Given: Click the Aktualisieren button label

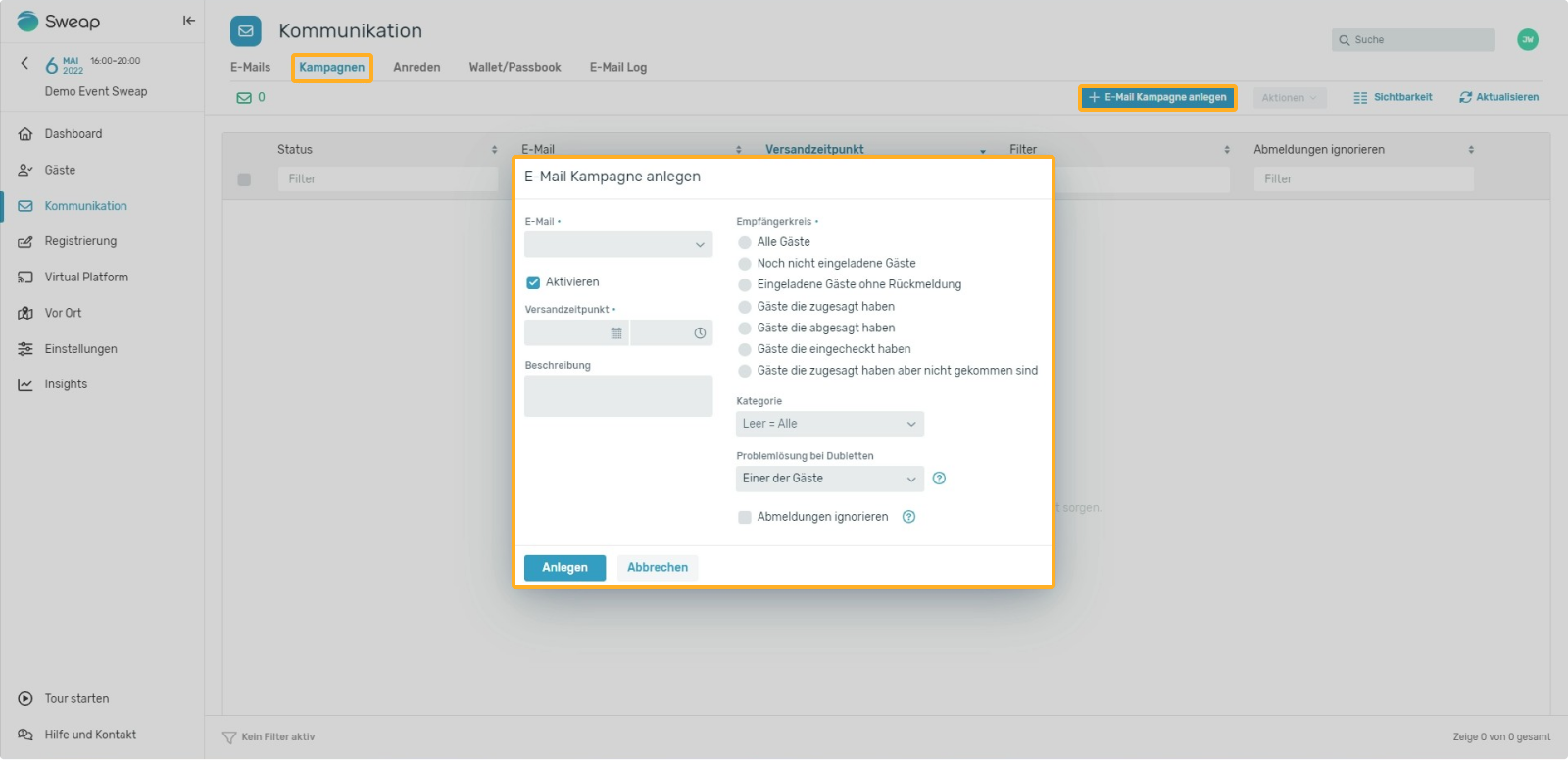Looking at the screenshot, I should point(1507,98).
